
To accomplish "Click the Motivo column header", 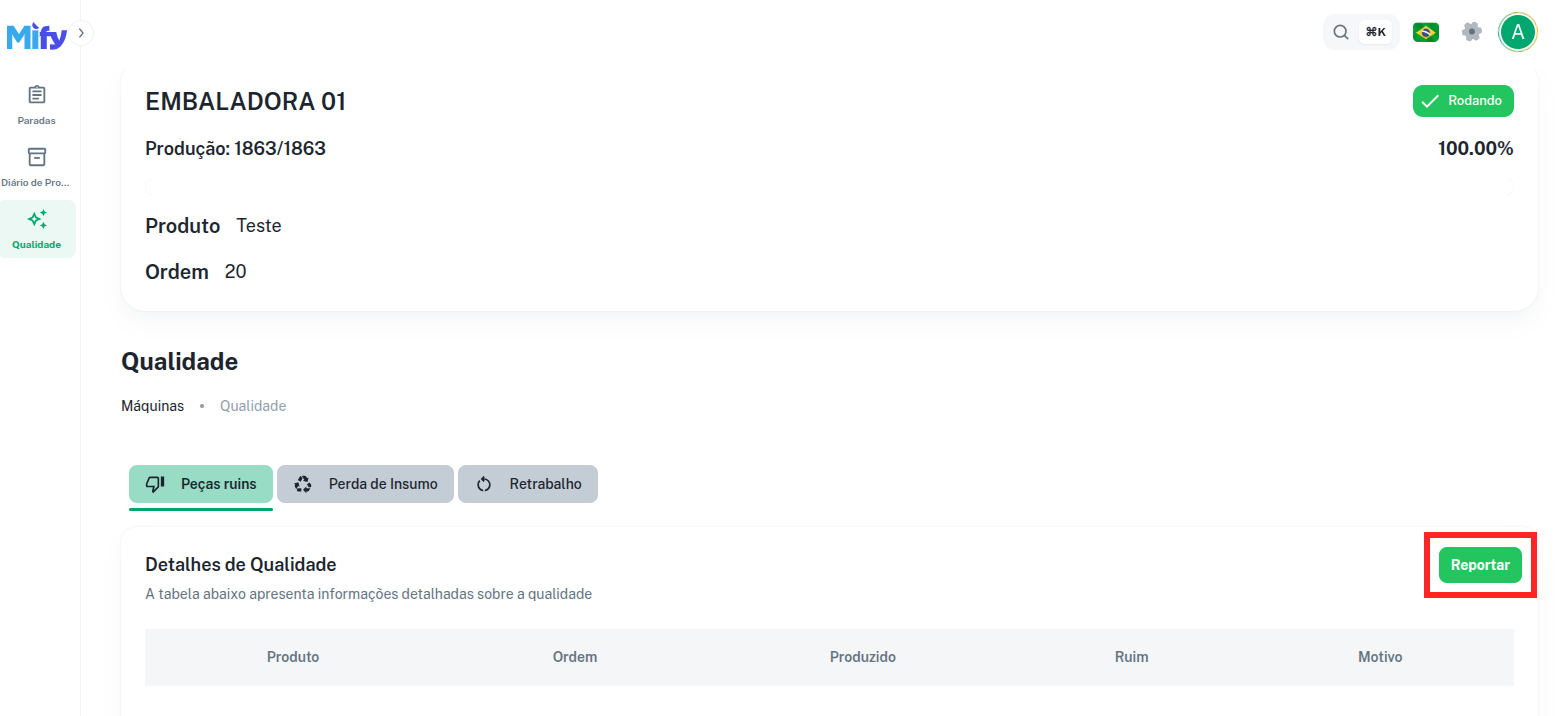I will 1379,657.
